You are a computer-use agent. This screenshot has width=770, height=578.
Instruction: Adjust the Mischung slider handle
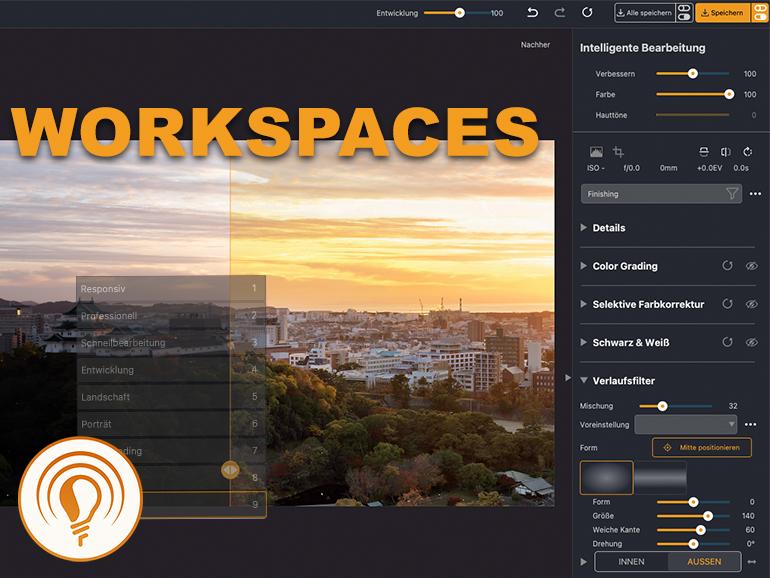tap(661, 406)
